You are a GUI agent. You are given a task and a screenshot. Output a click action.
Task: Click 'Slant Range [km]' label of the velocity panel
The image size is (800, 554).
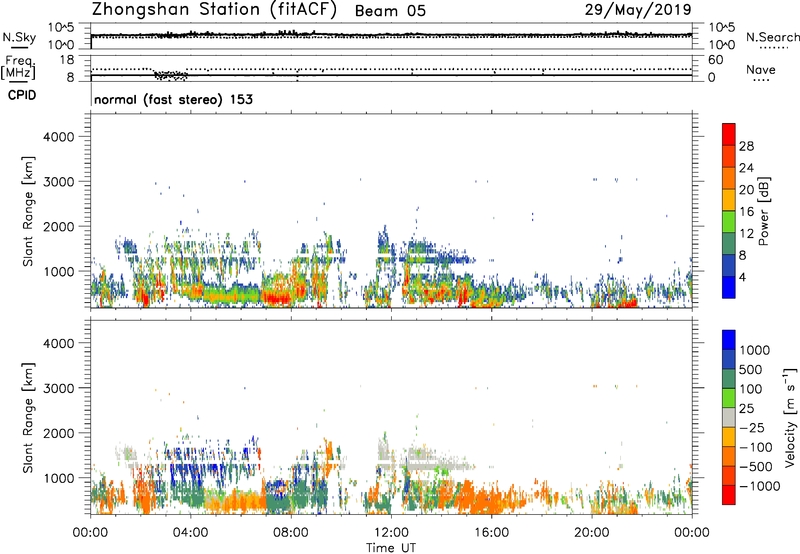[28, 417]
